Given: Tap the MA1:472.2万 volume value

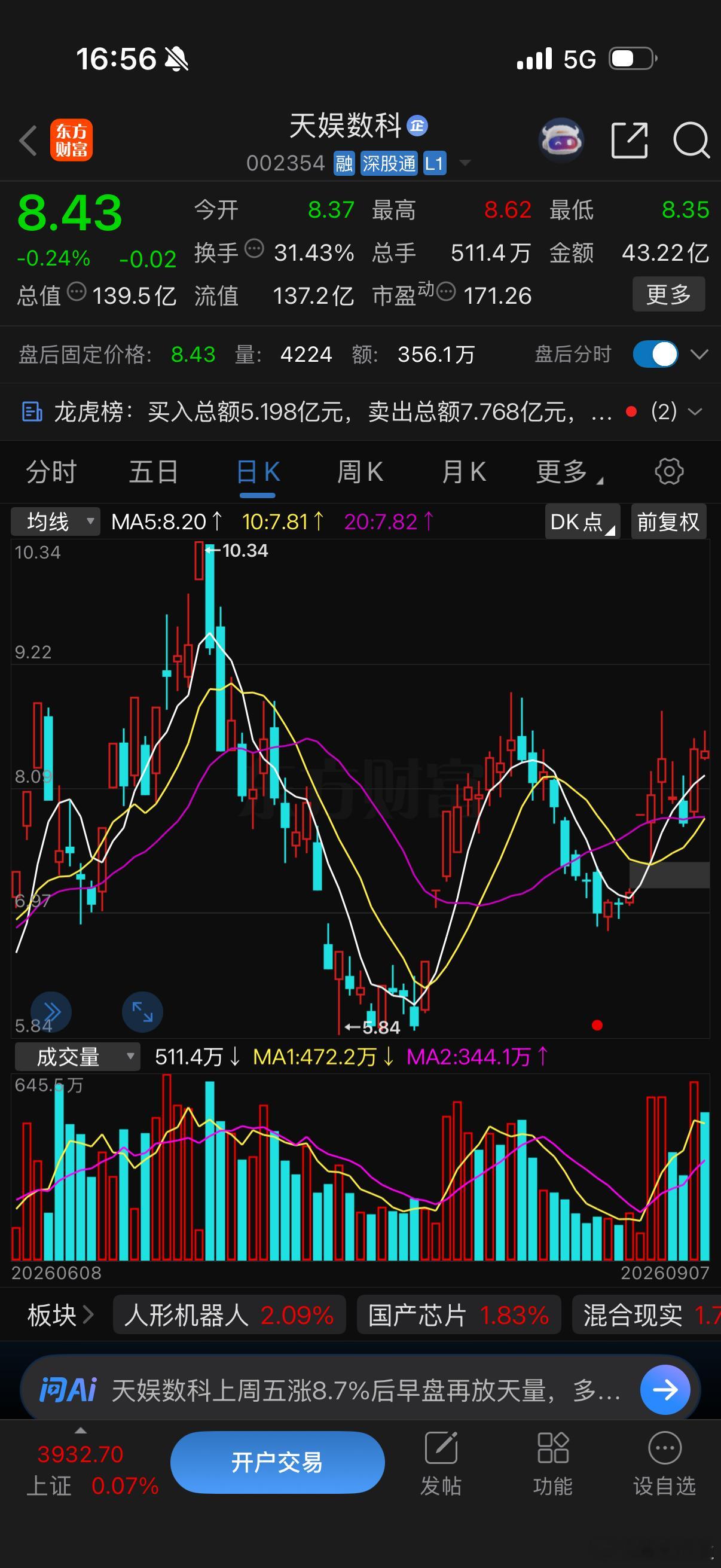Looking at the screenshot, I should 323,1057.
